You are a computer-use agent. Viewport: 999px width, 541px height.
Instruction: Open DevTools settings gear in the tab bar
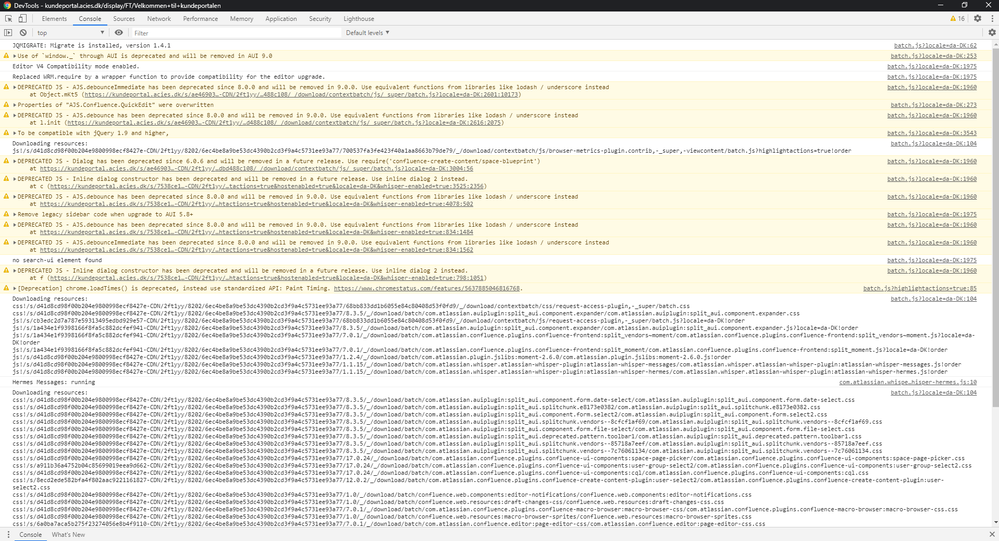point(977,18)
